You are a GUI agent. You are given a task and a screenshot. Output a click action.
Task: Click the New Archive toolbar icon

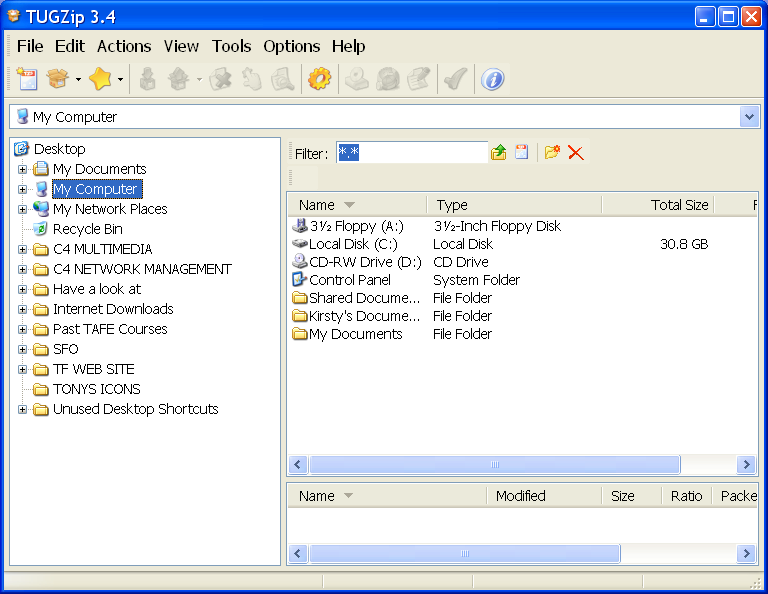[x=27, y=78]
